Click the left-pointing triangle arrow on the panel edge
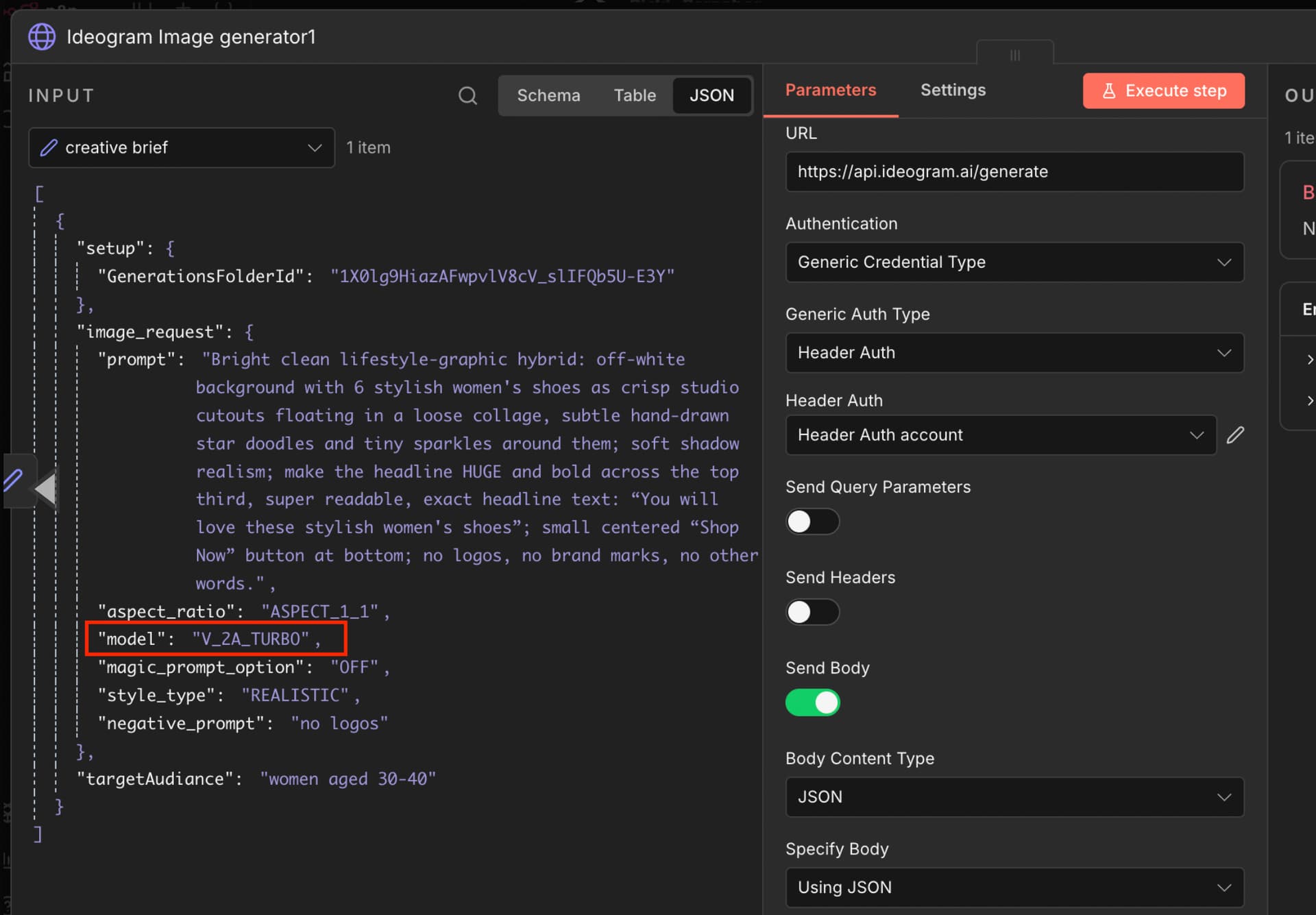This screenshot has height=915, width=1316. click(x=46, y=489)
